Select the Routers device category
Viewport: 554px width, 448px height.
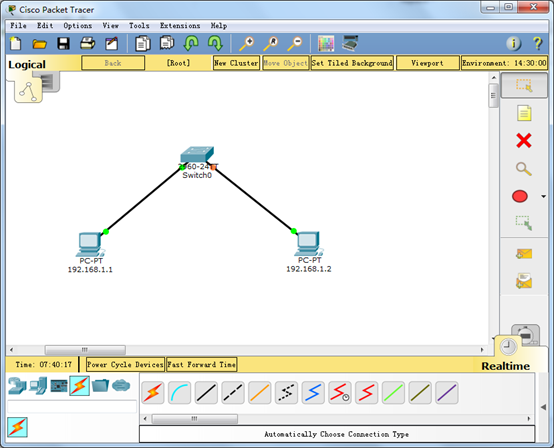pyautogui.click(x=17, y=386)
